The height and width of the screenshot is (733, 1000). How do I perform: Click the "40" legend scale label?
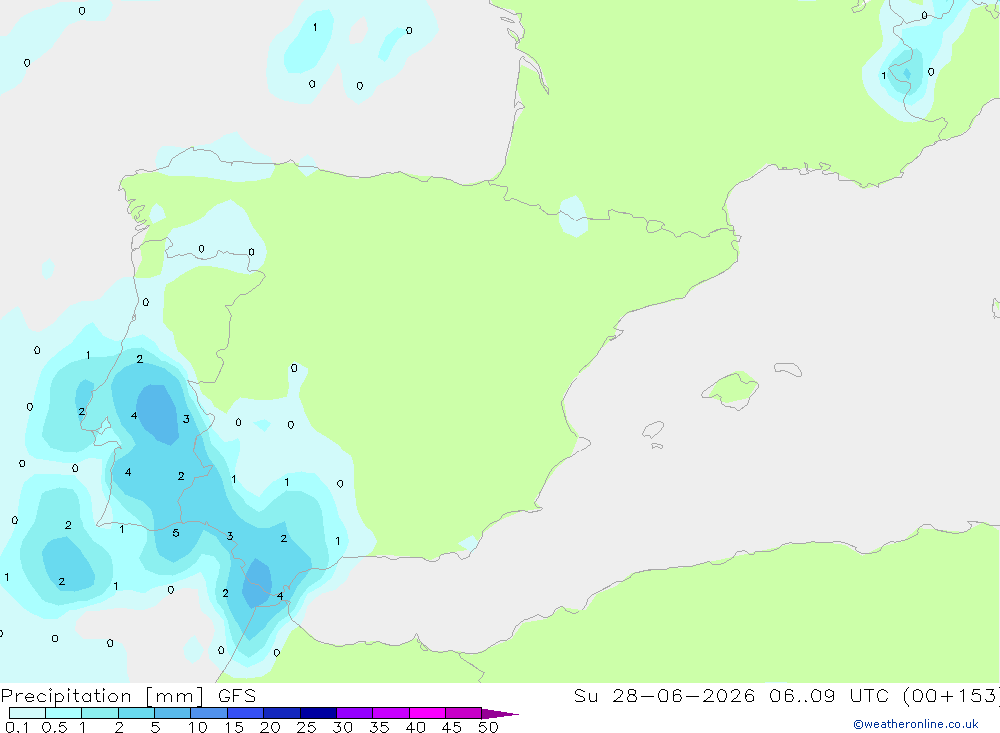click(x=416, y=727)
